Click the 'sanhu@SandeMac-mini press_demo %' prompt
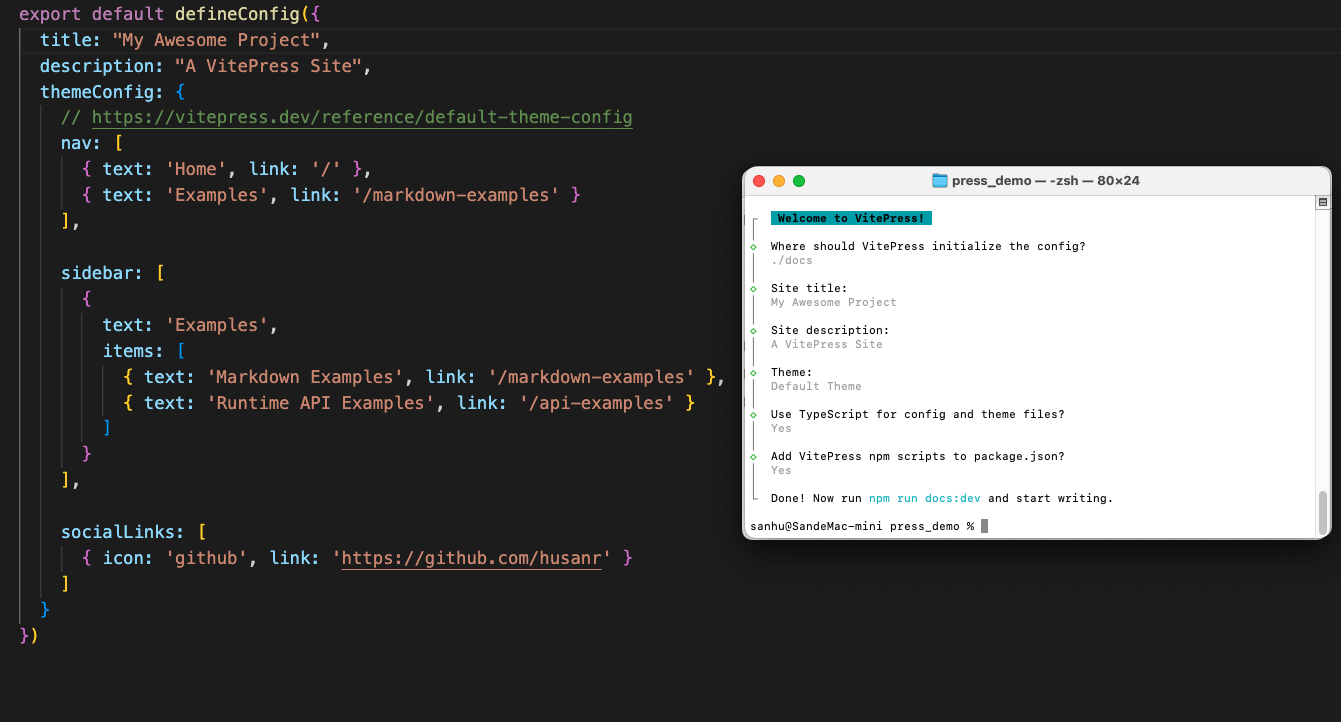 (862, 526)
